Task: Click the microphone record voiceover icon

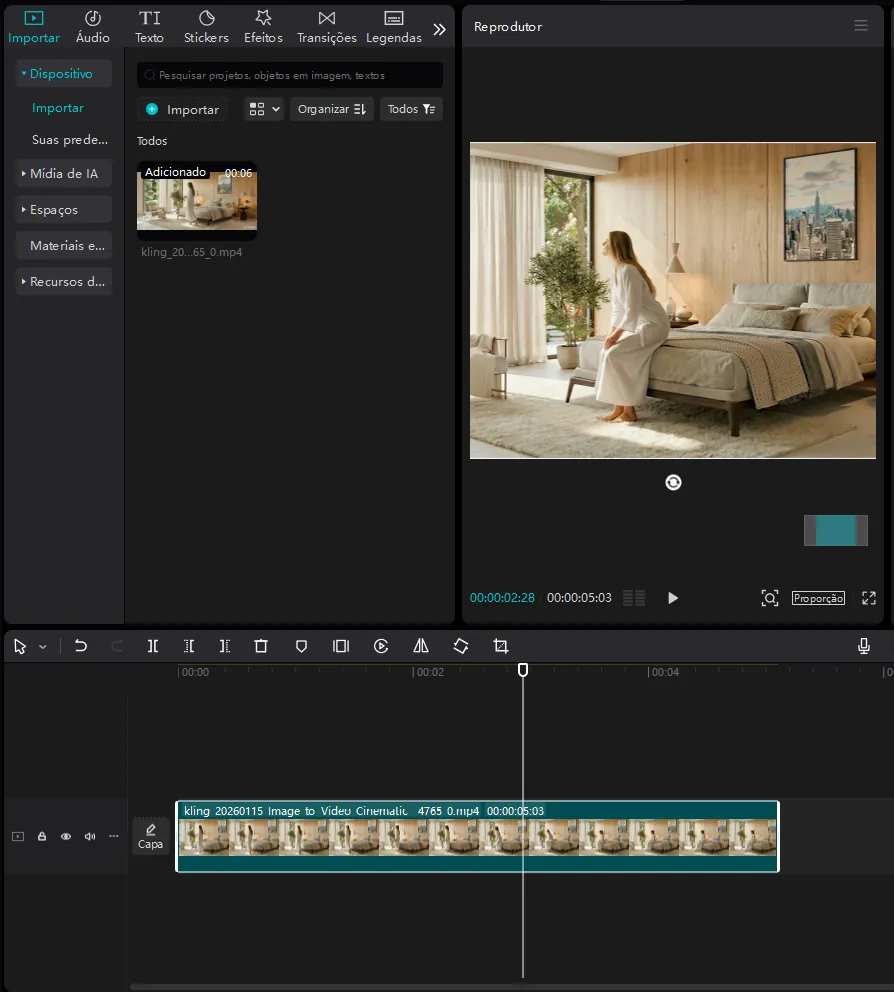Action: tap(864, 647)
